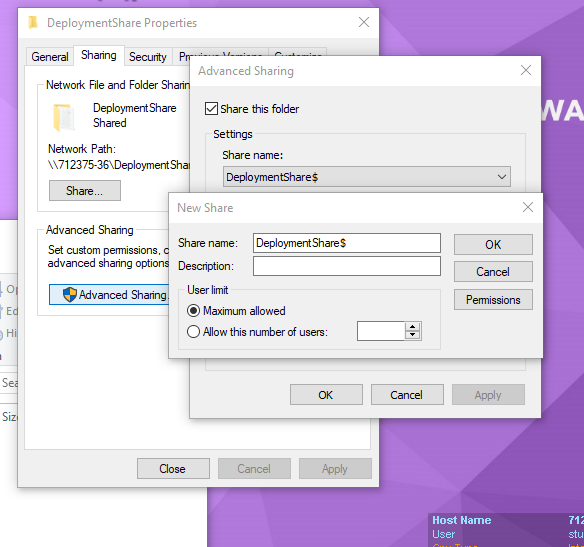The height and width of the screenshot is (547, 584).
Task: Switch to the General tab
Action: [50, 57]
